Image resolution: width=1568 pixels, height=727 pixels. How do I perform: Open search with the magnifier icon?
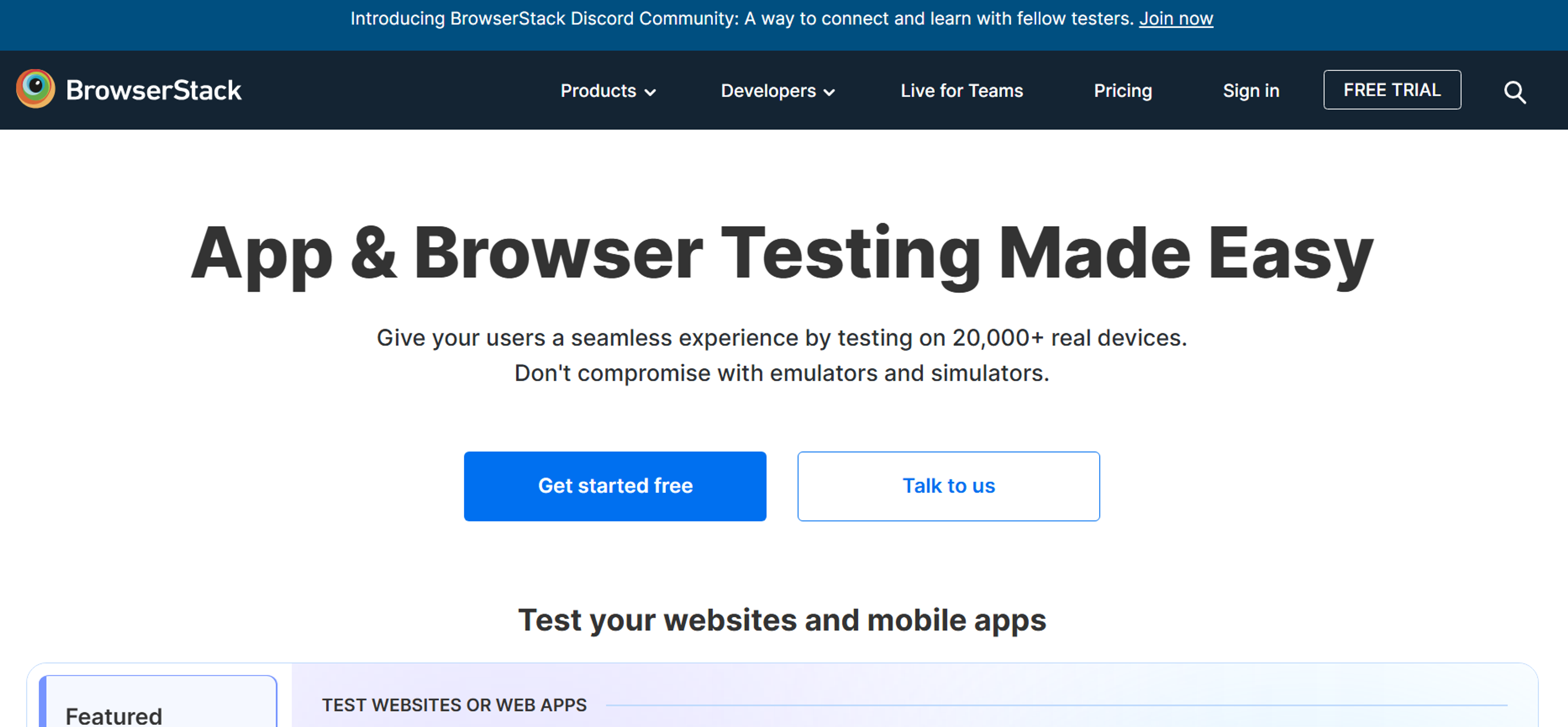(x=1515, y=93)
